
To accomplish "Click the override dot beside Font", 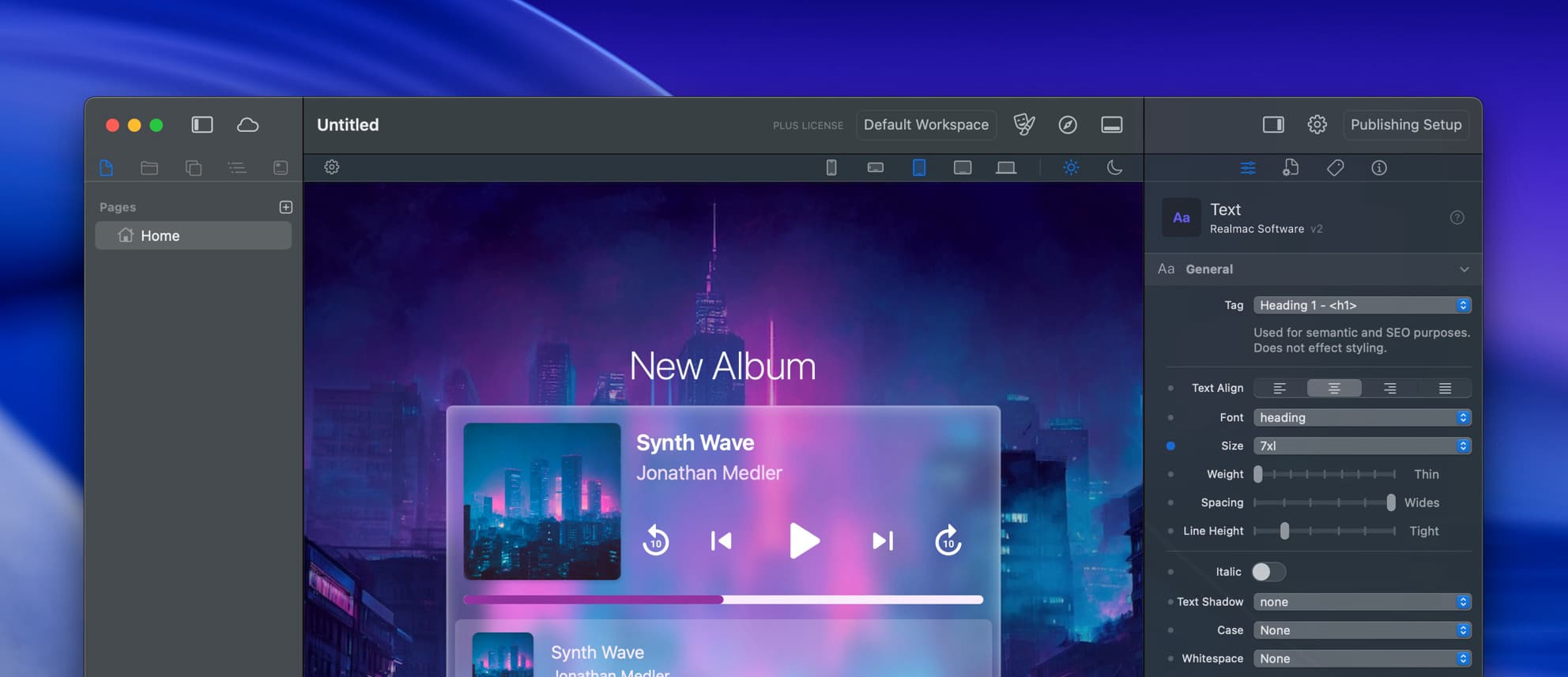I will tap(1170, 417).
